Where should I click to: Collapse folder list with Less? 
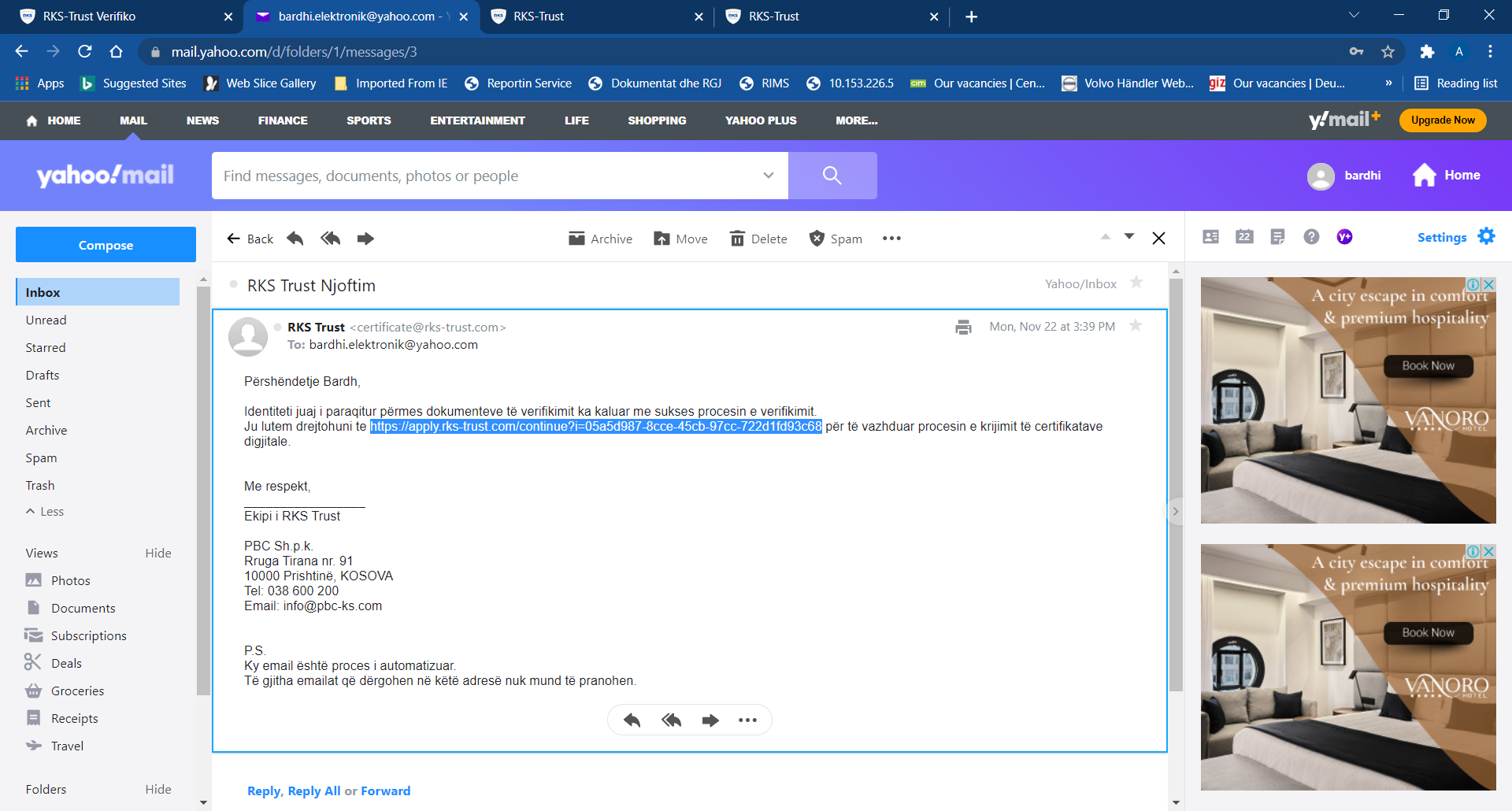coord(45,511)
